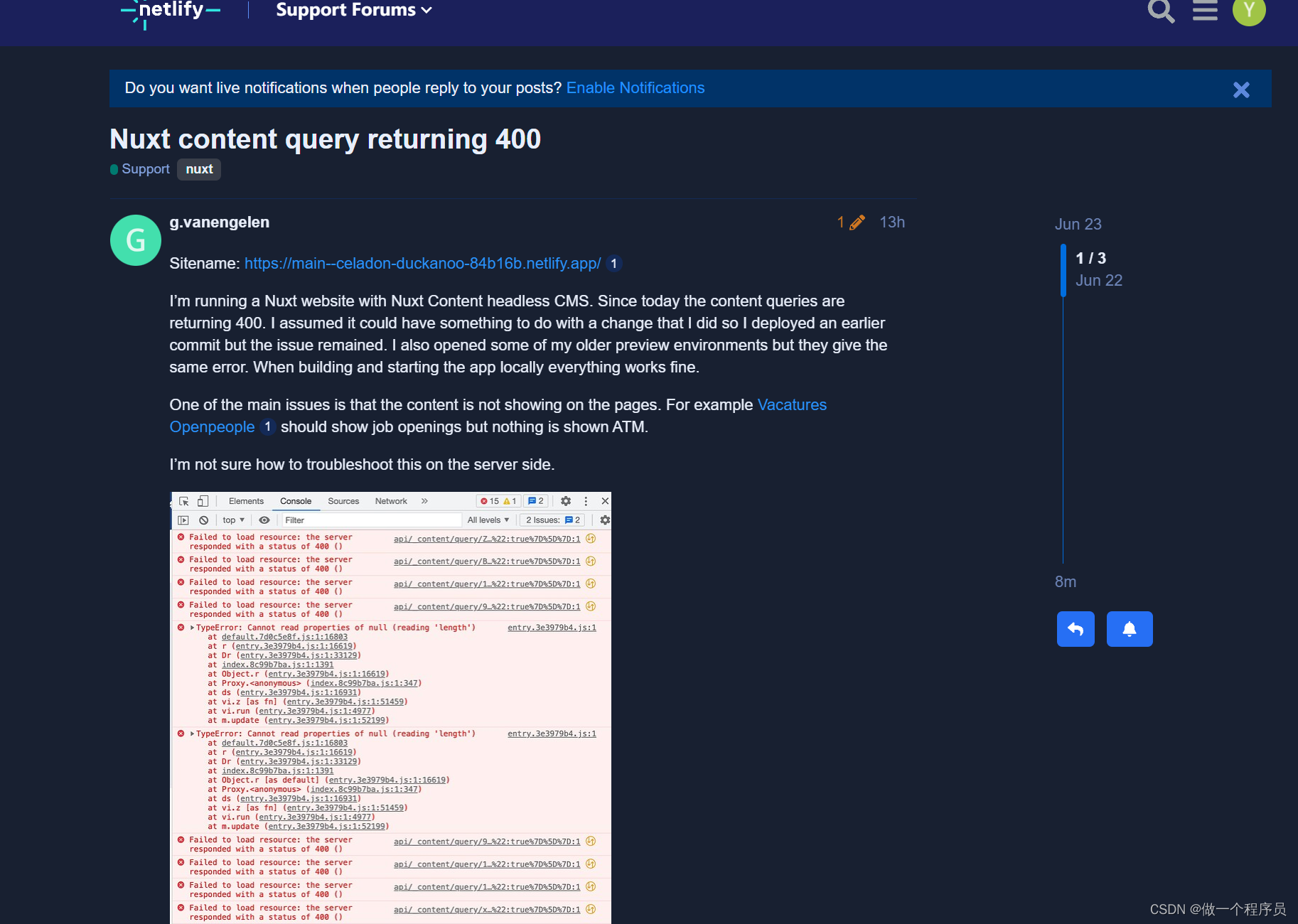Click the first index.8c99b7ba.js:1:1391 link

click(277, 665)
